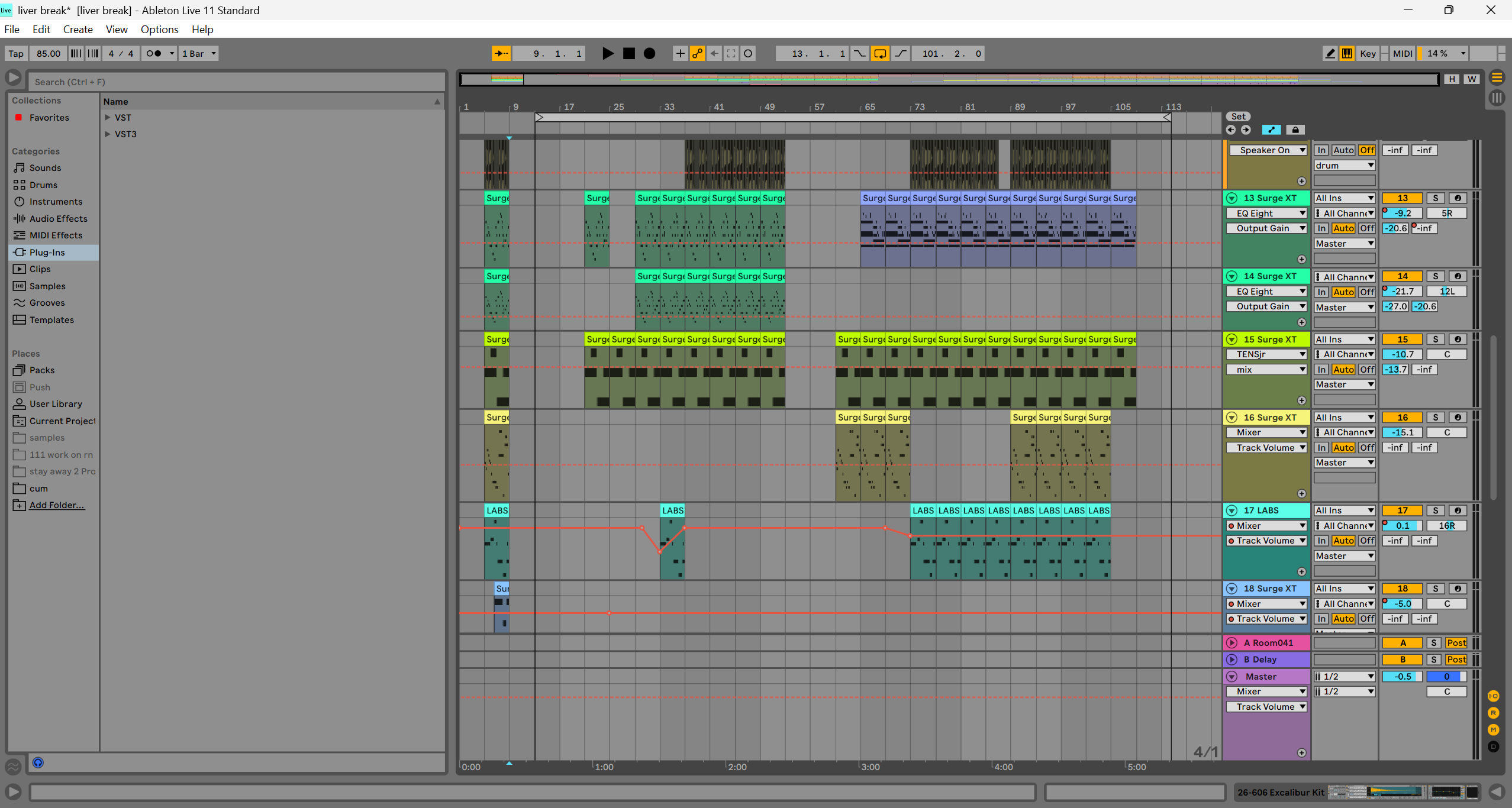Click the browser search field

(237, 82)
